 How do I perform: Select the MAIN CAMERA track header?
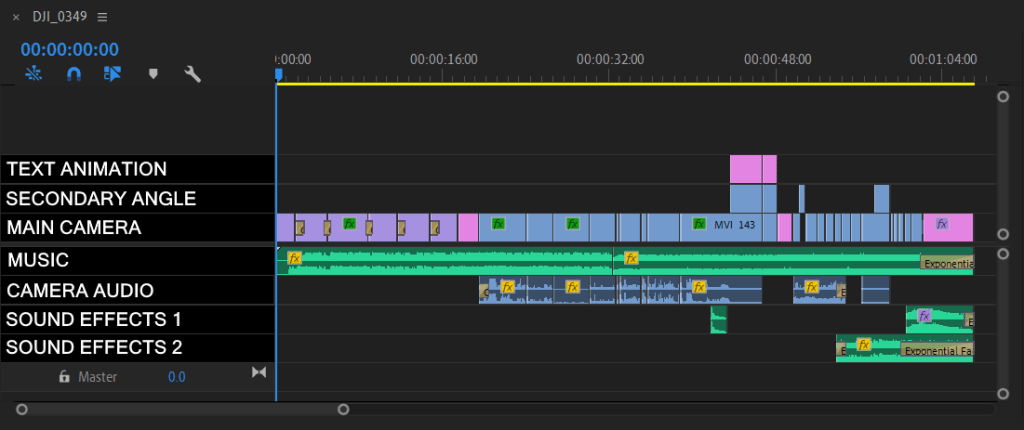tap(137, 228)
